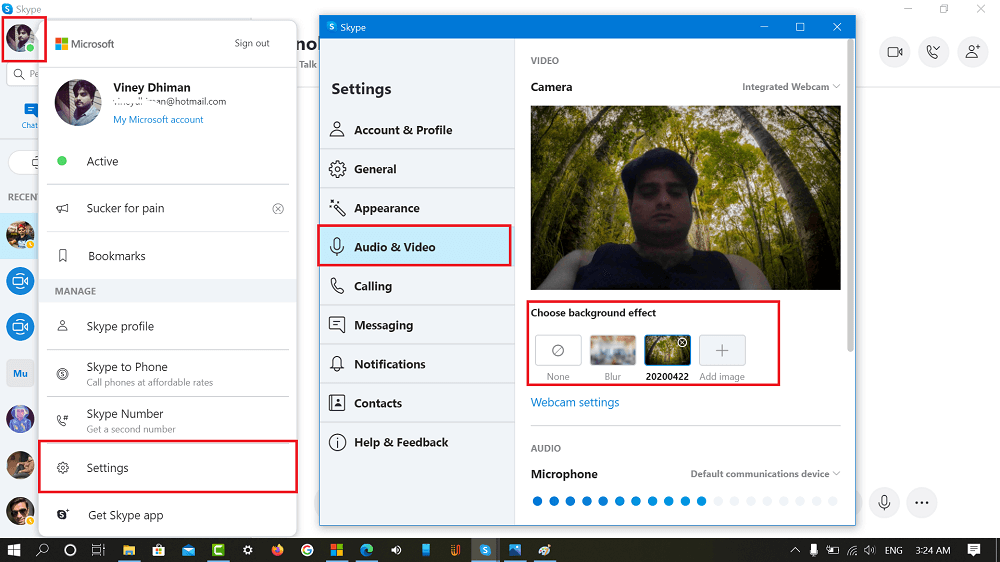Open the Skype Number option
1000x562 pixels.
pos(168,420)
